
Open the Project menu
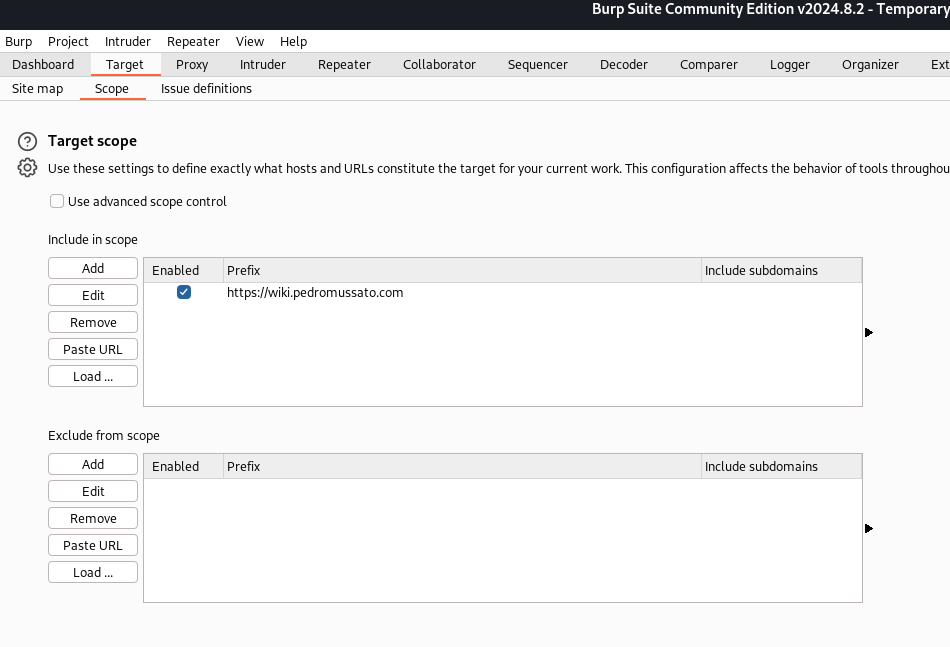tap(68, 42)
